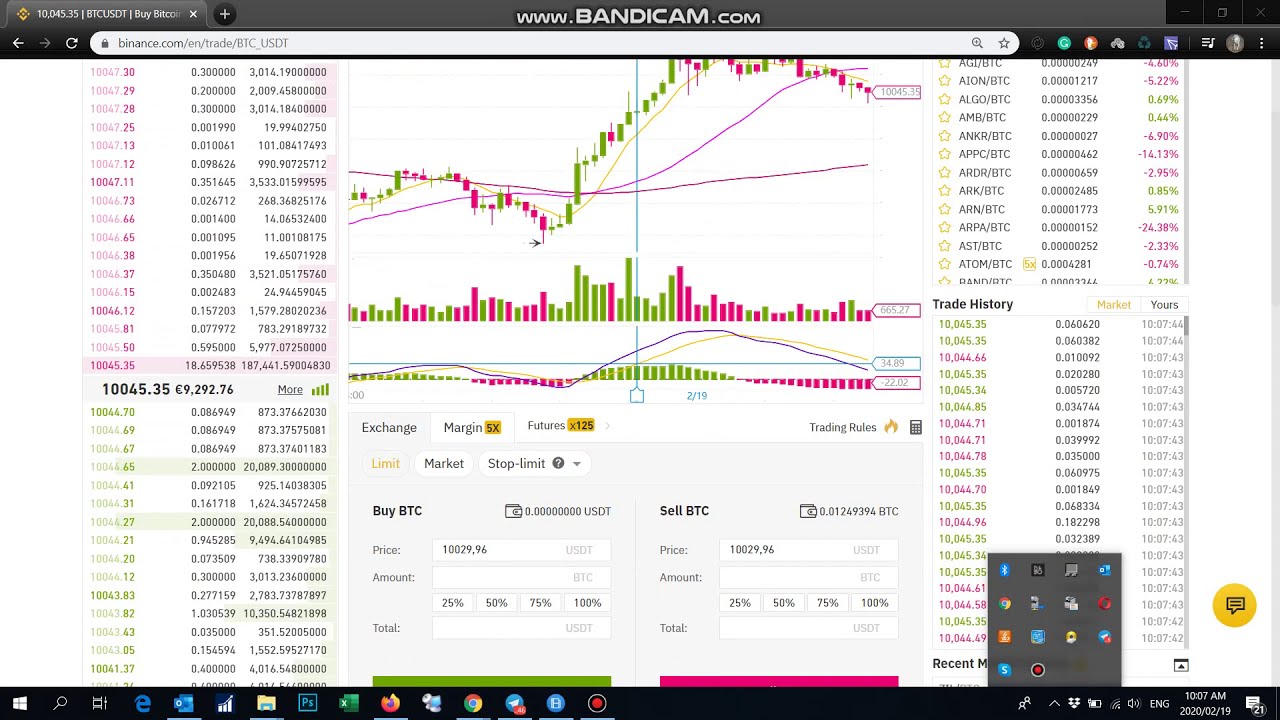The image size is (1280, 720).
Task: Open the Chrome profile avatar
Action: click(x=1235, y=43)
